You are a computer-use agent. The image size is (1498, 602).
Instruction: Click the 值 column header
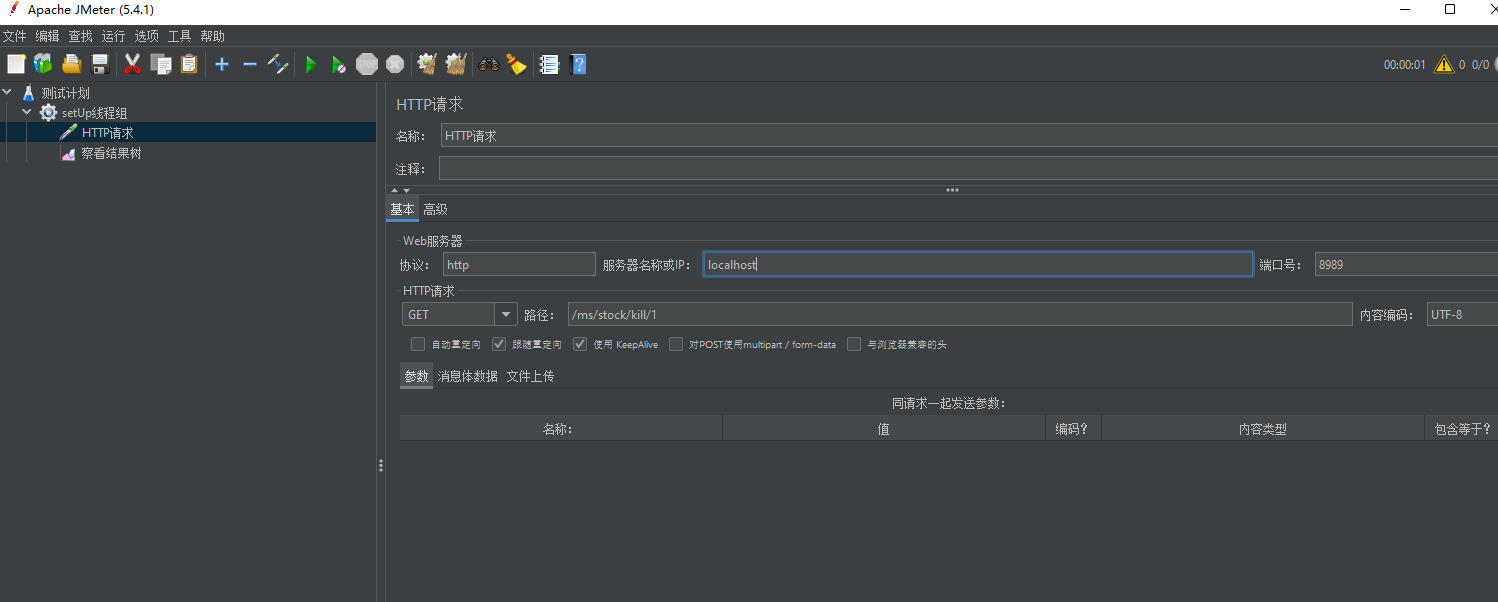click(884, 429)
